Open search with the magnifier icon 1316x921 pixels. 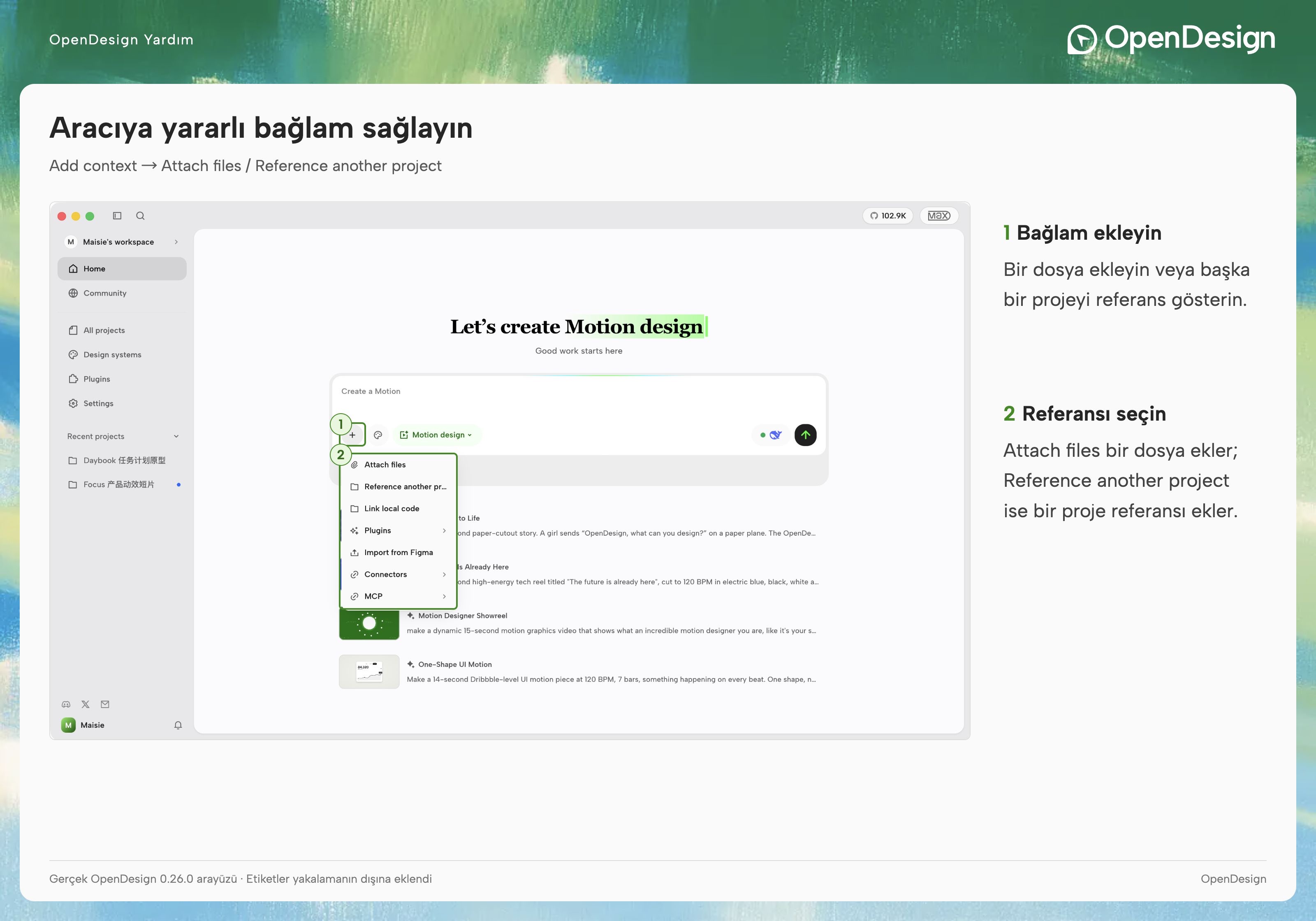click(140, 215)
